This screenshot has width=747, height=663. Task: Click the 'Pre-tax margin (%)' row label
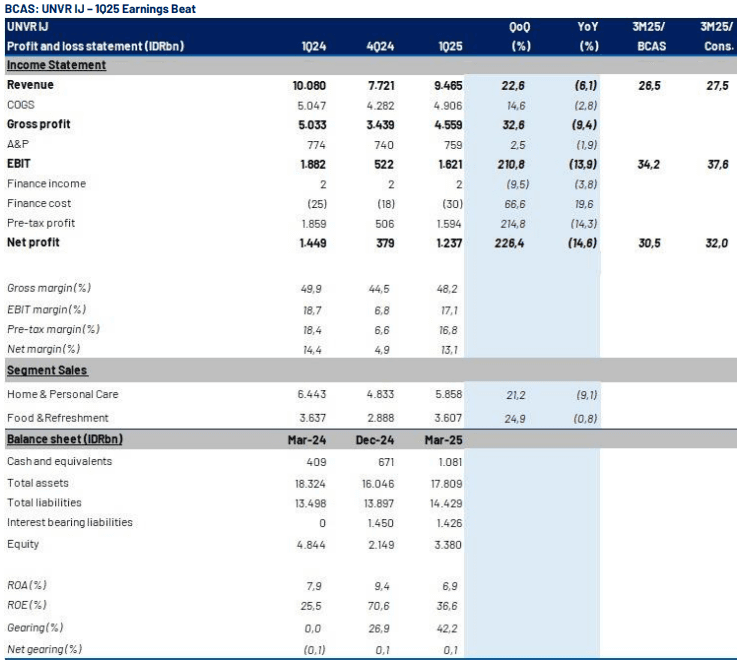coord(53,330)
